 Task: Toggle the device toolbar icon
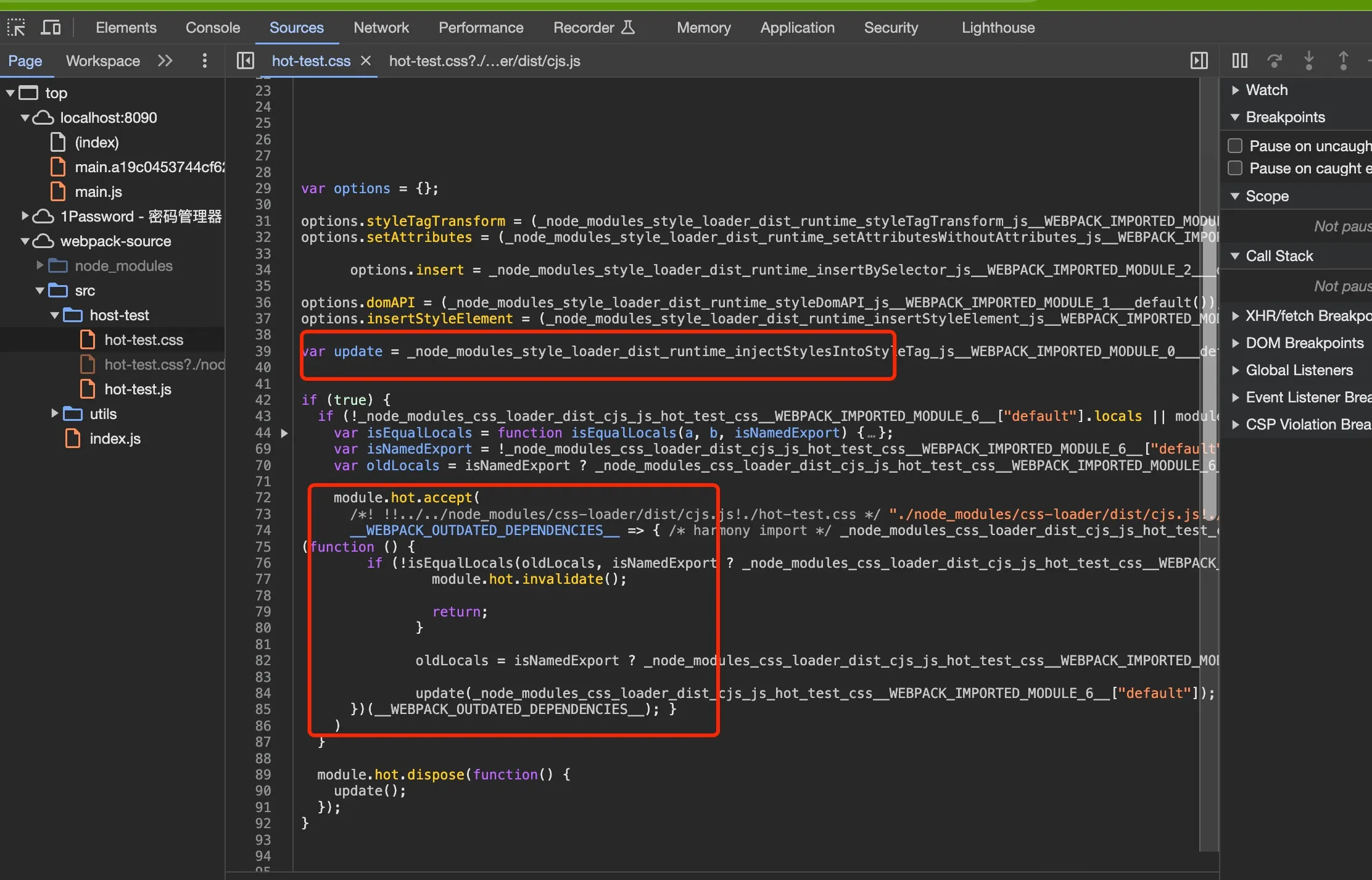[51, 28]
